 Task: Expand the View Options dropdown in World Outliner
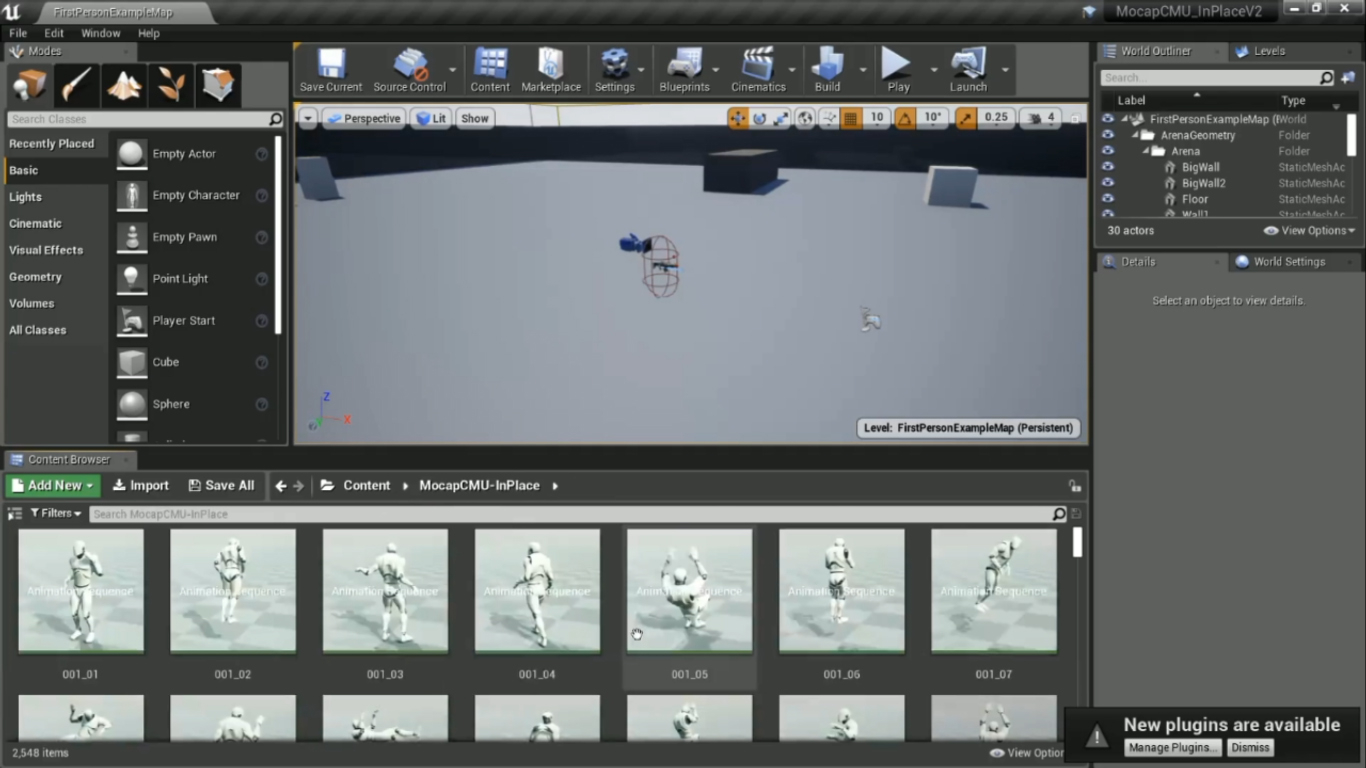tap(1310, 230)
